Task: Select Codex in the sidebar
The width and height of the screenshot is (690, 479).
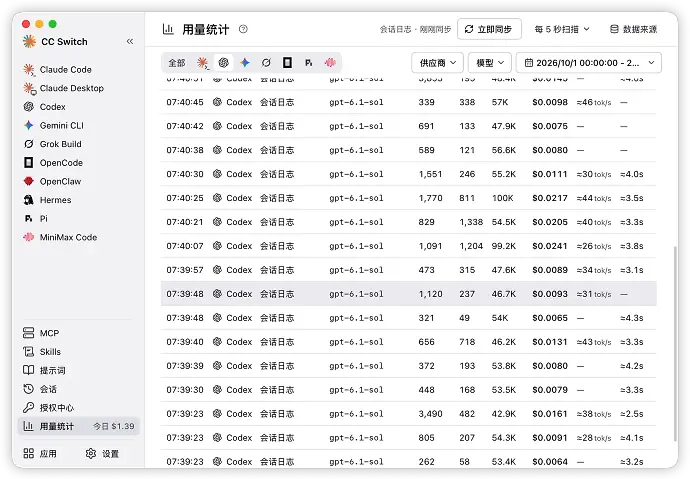Action: tap(44, 107)
